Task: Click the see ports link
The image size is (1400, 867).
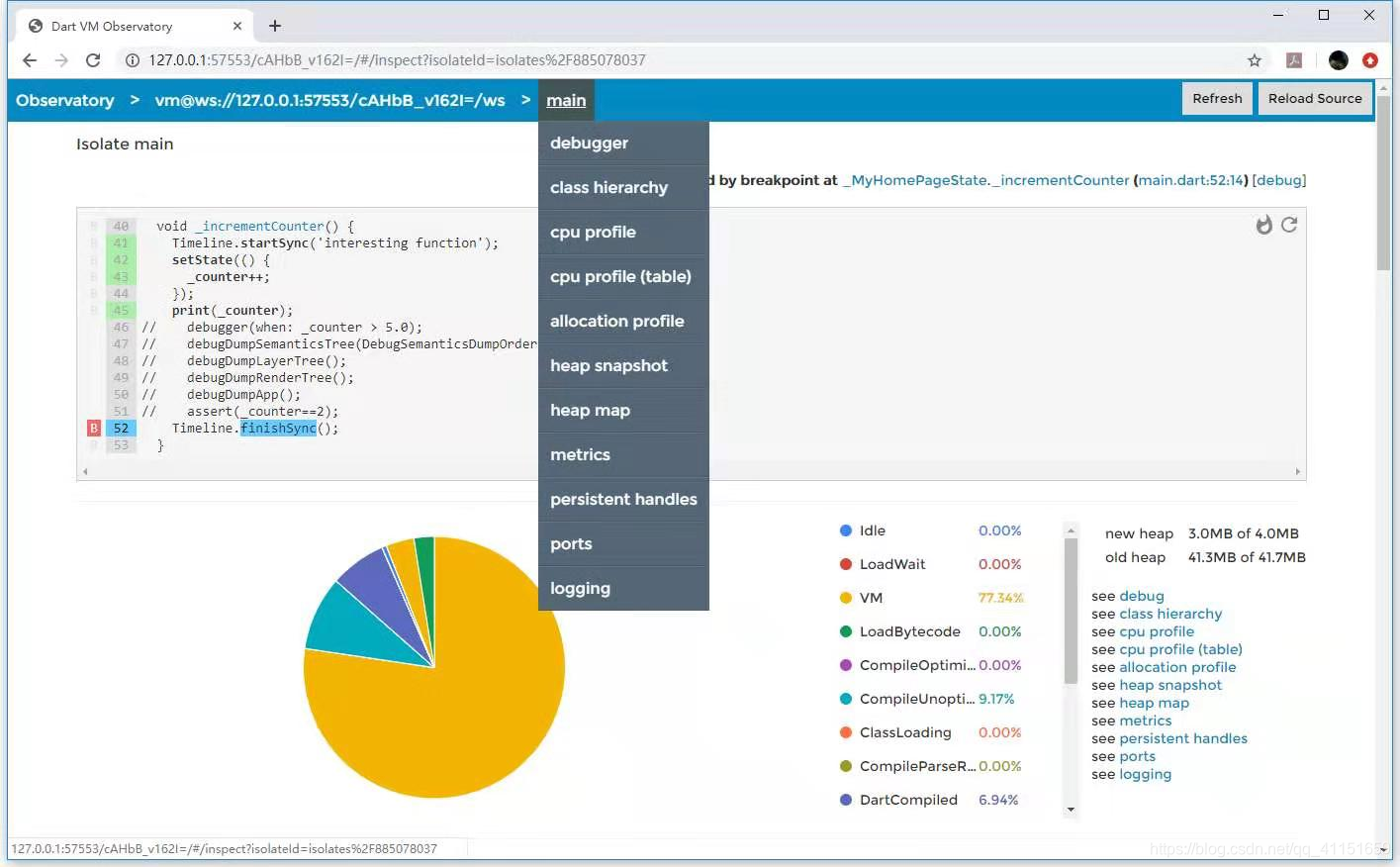Action: click(1137, 756)
